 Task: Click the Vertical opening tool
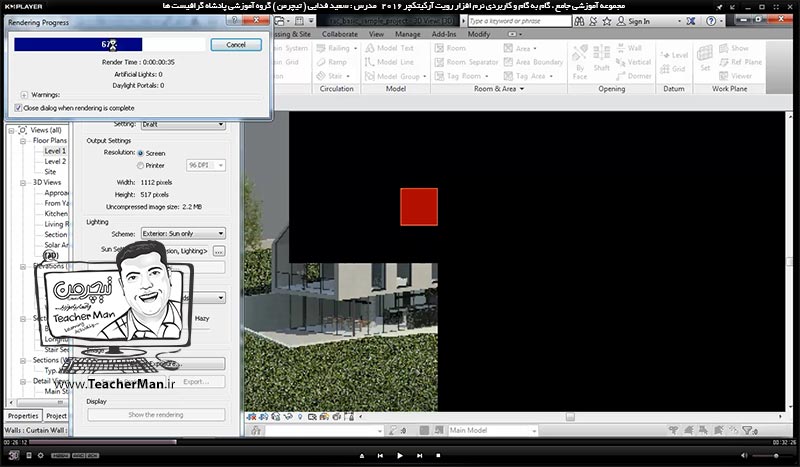pos(633,62)
